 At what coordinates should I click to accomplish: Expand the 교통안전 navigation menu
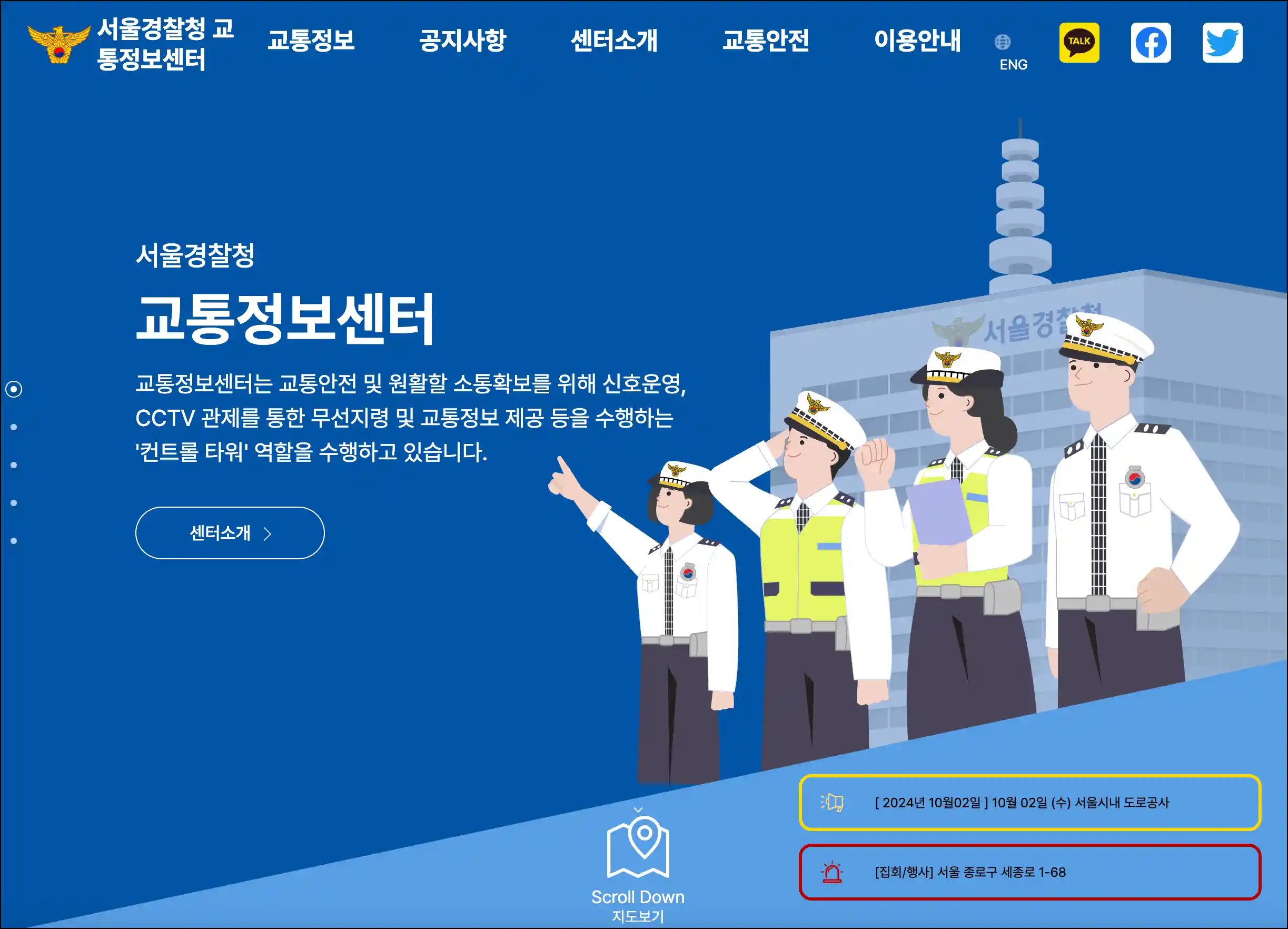tap(766, 41)
